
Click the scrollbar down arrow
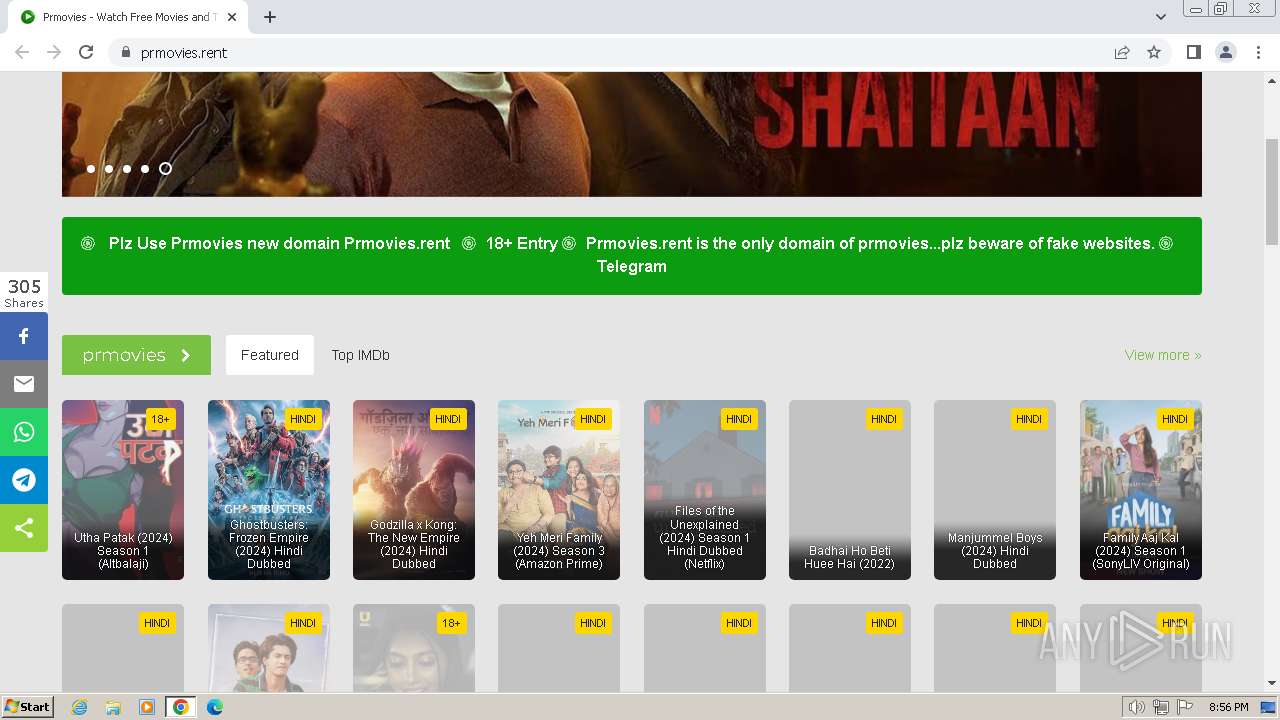tap(1272, 683)
